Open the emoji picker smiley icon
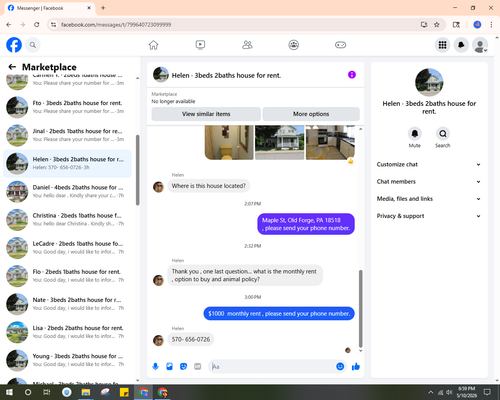 (340, 367)
